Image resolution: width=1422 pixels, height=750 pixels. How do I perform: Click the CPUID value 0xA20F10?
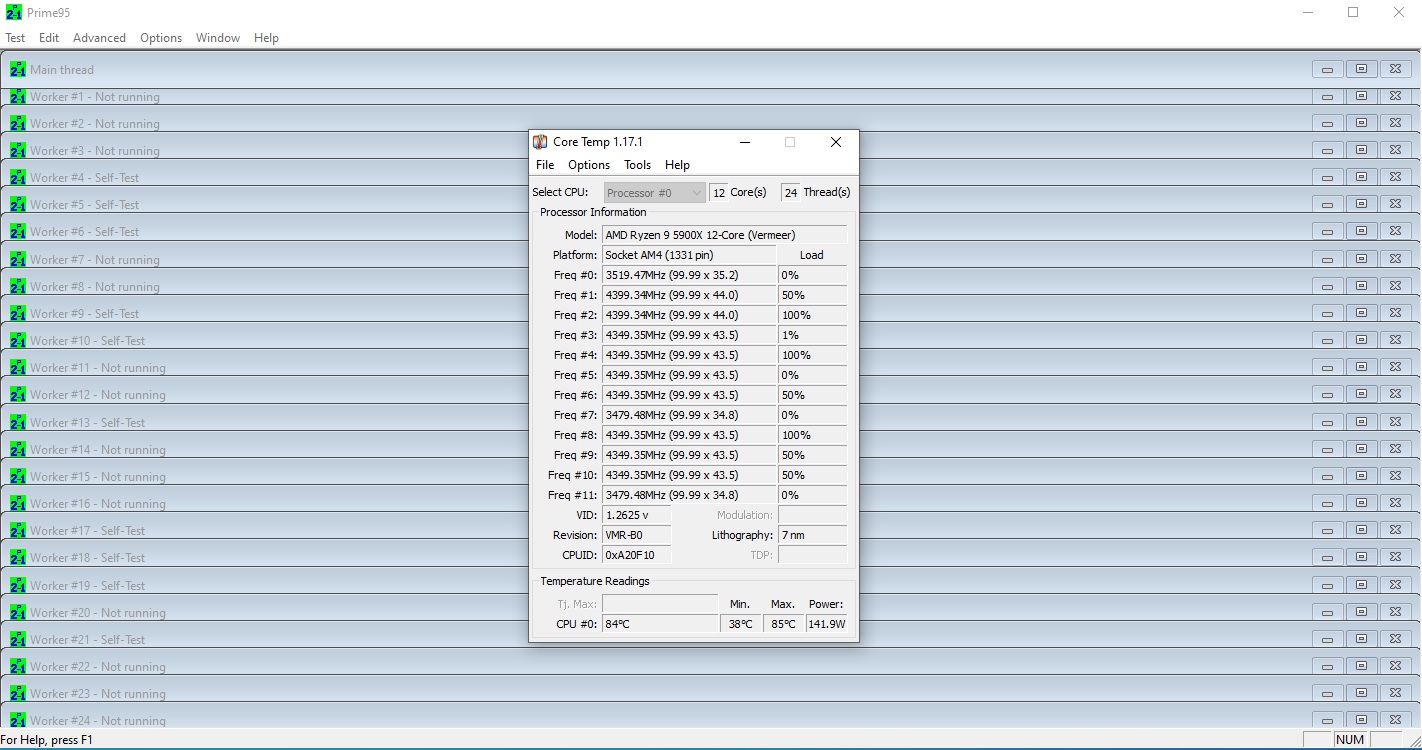pos(636,555)
